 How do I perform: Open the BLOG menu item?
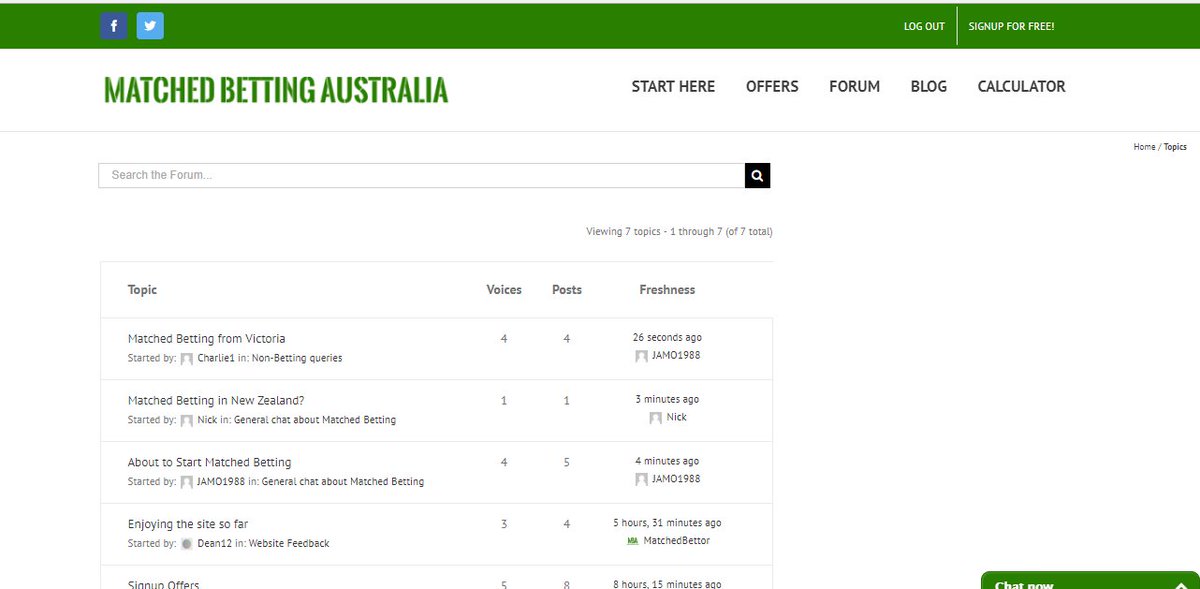coord(928,87)
